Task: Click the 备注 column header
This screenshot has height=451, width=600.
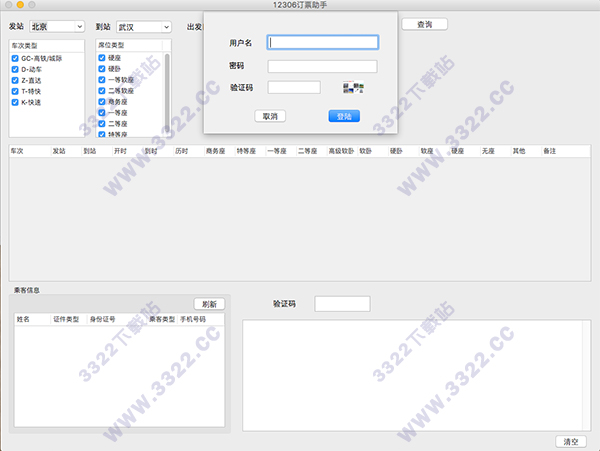Action: point(566,151)
